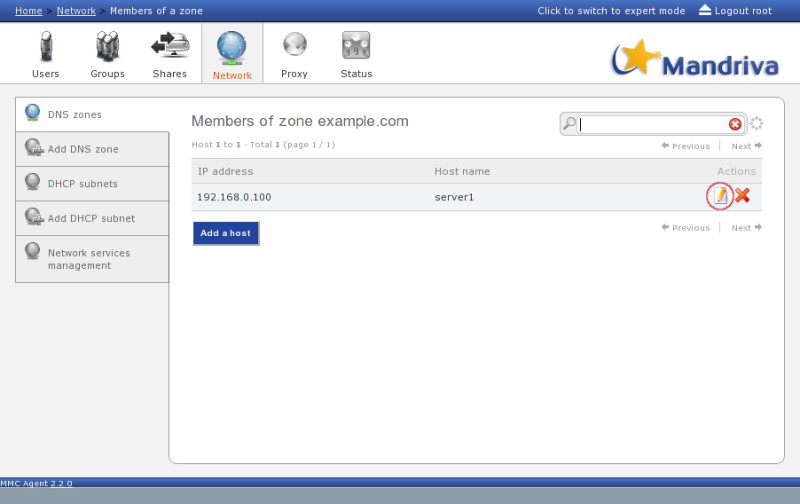
Task: Open the Shares module icon
Action: [x=170, y=46]
